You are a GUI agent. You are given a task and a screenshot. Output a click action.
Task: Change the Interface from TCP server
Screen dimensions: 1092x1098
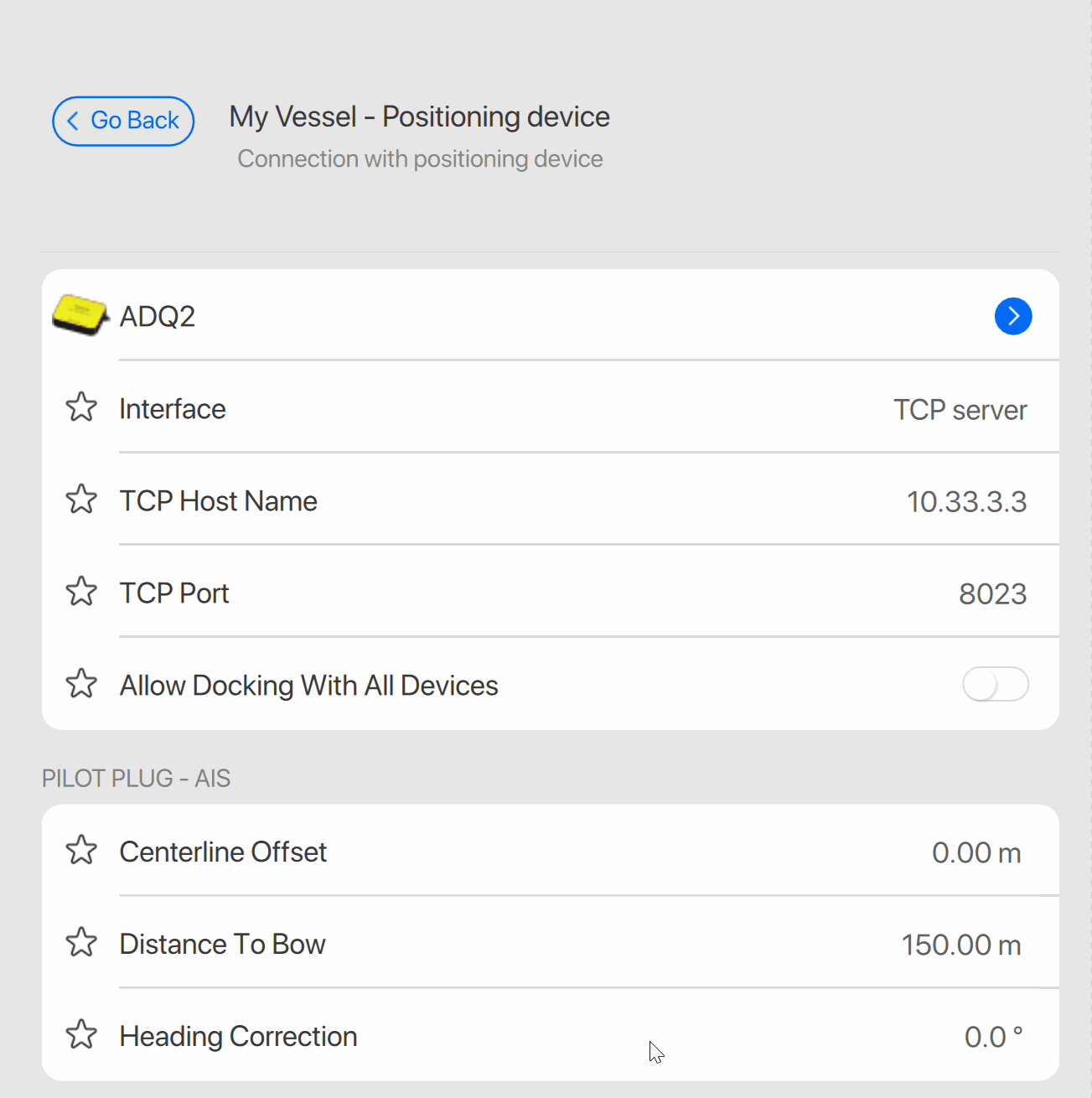960,410
